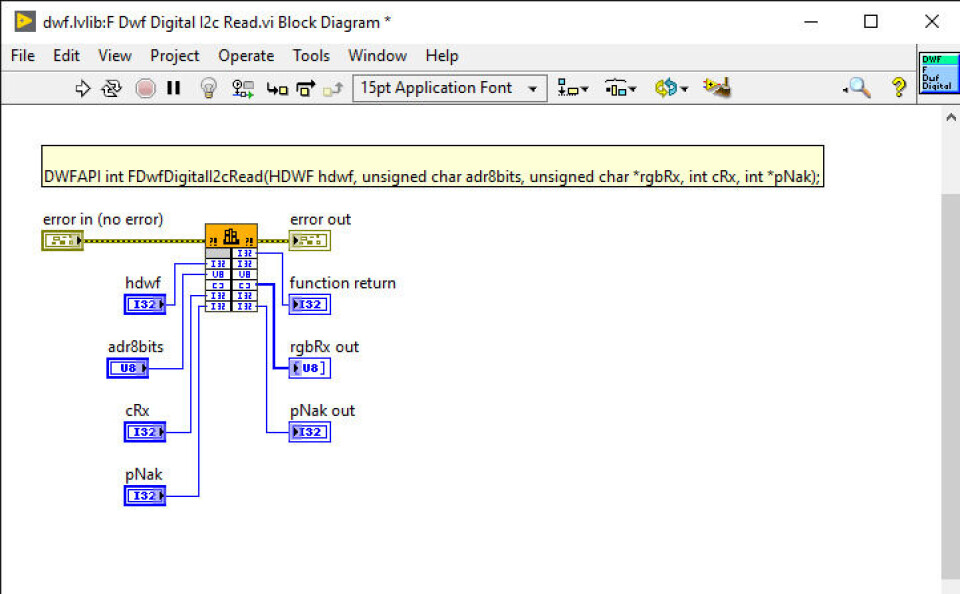960x594 pixels.
Task: Click the 'error in (no error)' label
Action: coord(103,219)
